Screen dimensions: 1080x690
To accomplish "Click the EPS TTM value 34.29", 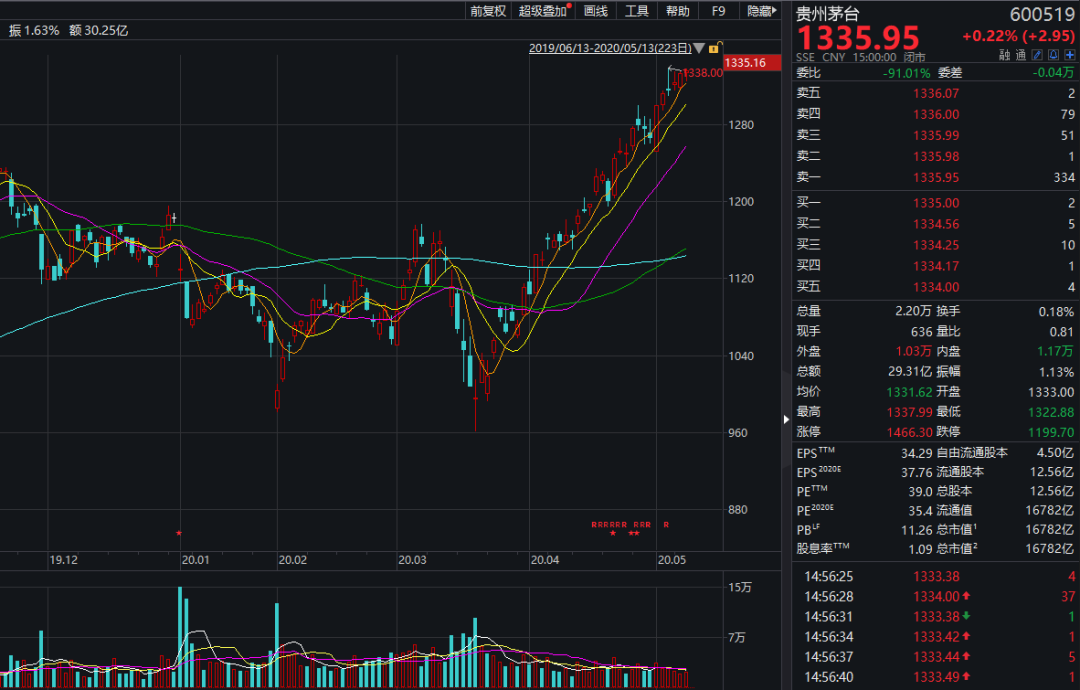I will [917, 453].
